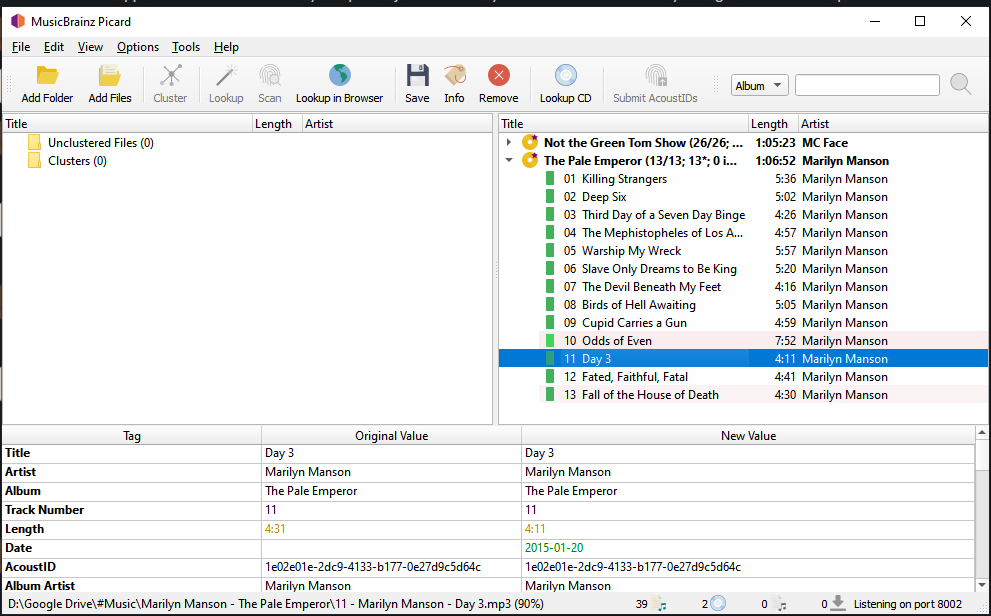The width and height of the screenshot is (991, 616).
Task: Click the Track Number tag row label
Action: coord(44,510)
